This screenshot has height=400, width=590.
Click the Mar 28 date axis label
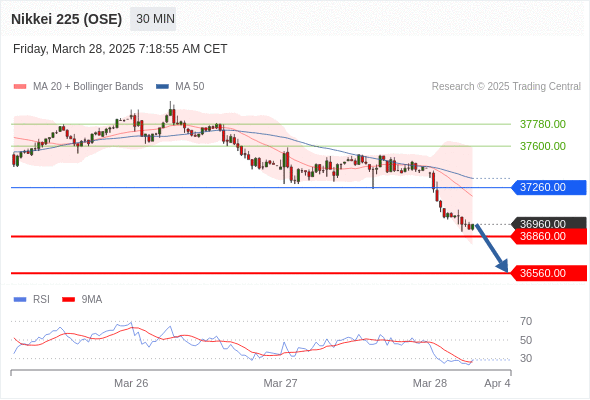tap(430, 383)
